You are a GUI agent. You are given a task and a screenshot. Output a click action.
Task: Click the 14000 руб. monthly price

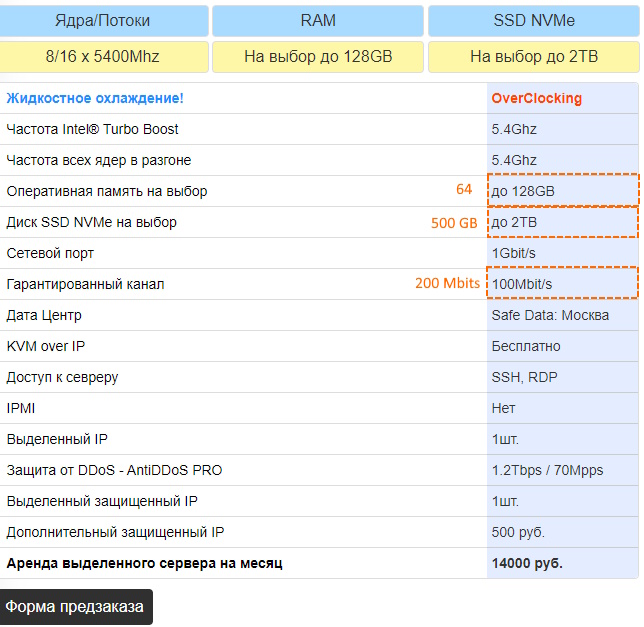click(527, 563)
